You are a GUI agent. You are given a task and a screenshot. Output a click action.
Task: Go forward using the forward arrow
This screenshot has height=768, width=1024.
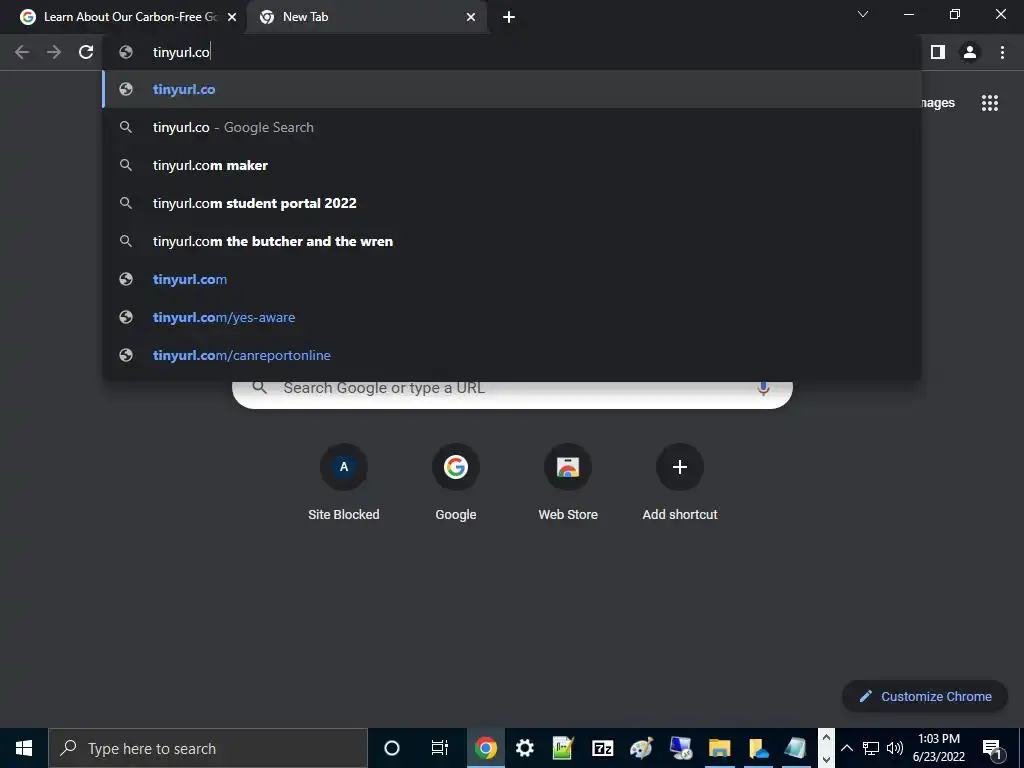[54, 52]
